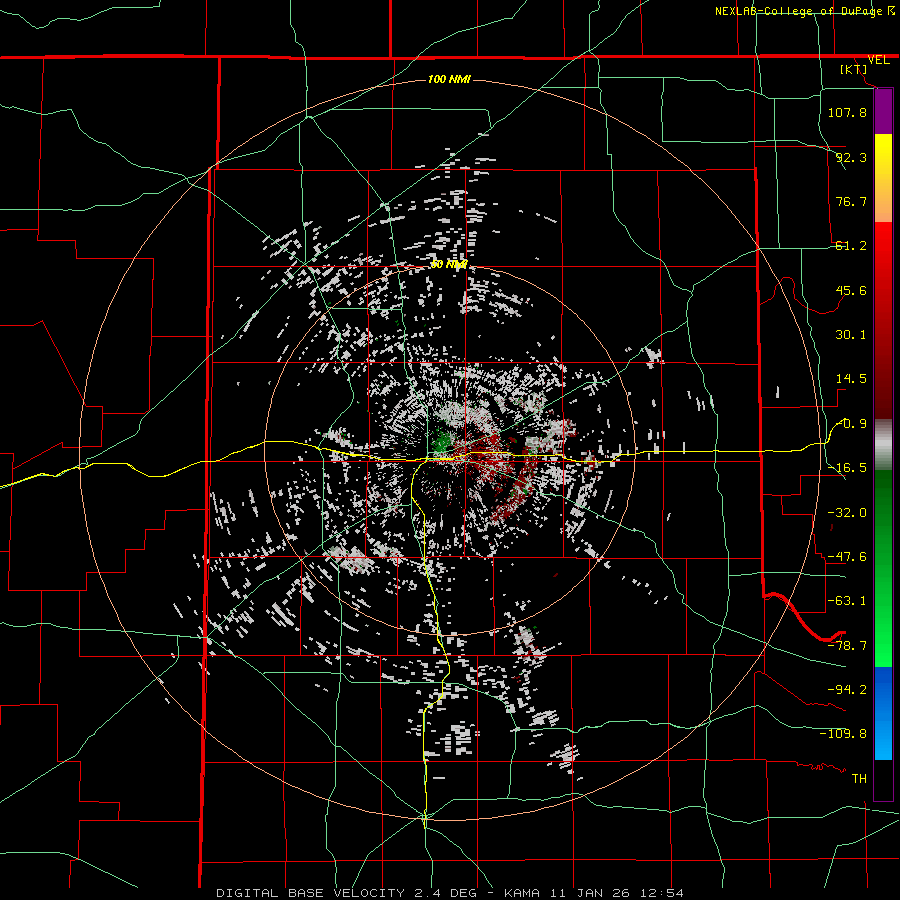Image resolution: width=900 pixels, height=900 pixels.
Task: Click the -47.6 scale value
Action: tap(847, 557)
